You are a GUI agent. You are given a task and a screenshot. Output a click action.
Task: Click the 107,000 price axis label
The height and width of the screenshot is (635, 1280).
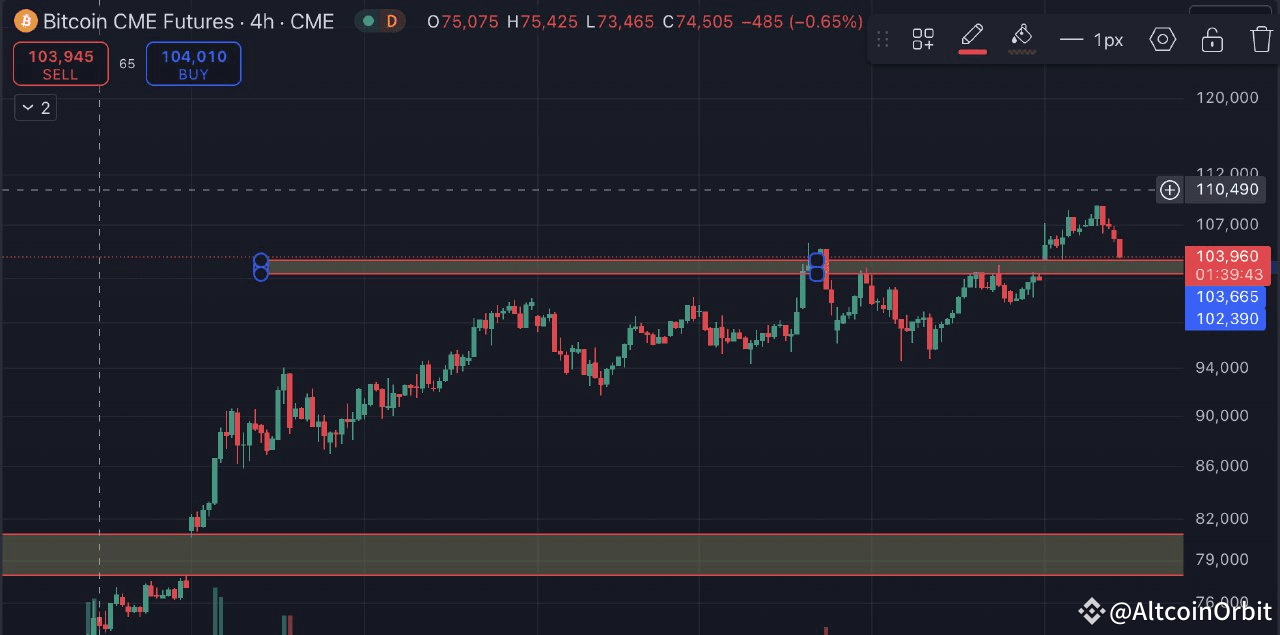tap(1227, 225)
